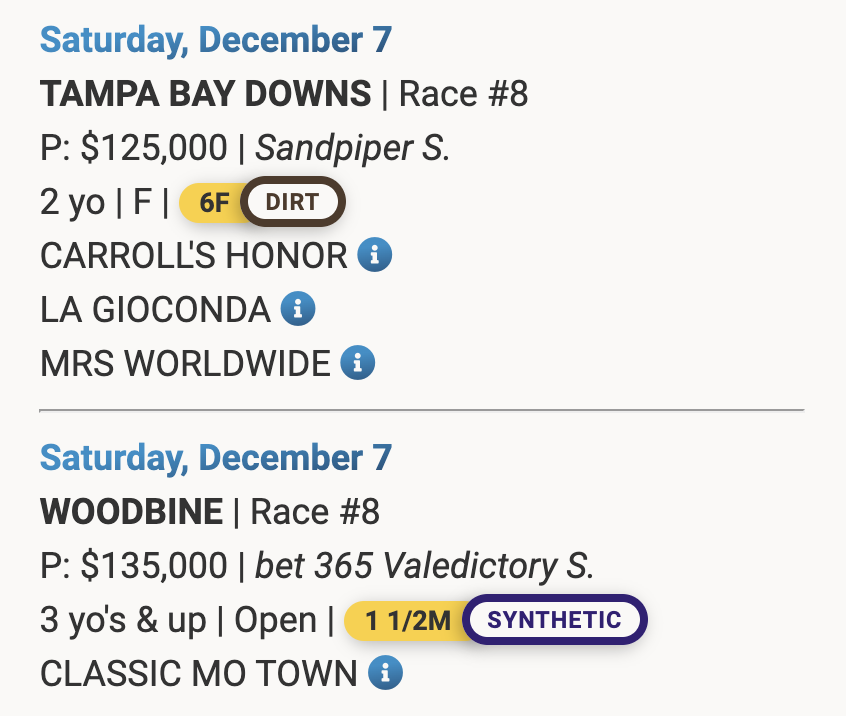Click info icon for MRS WORLDWIDE
The image size is (846, 716).
358,363
